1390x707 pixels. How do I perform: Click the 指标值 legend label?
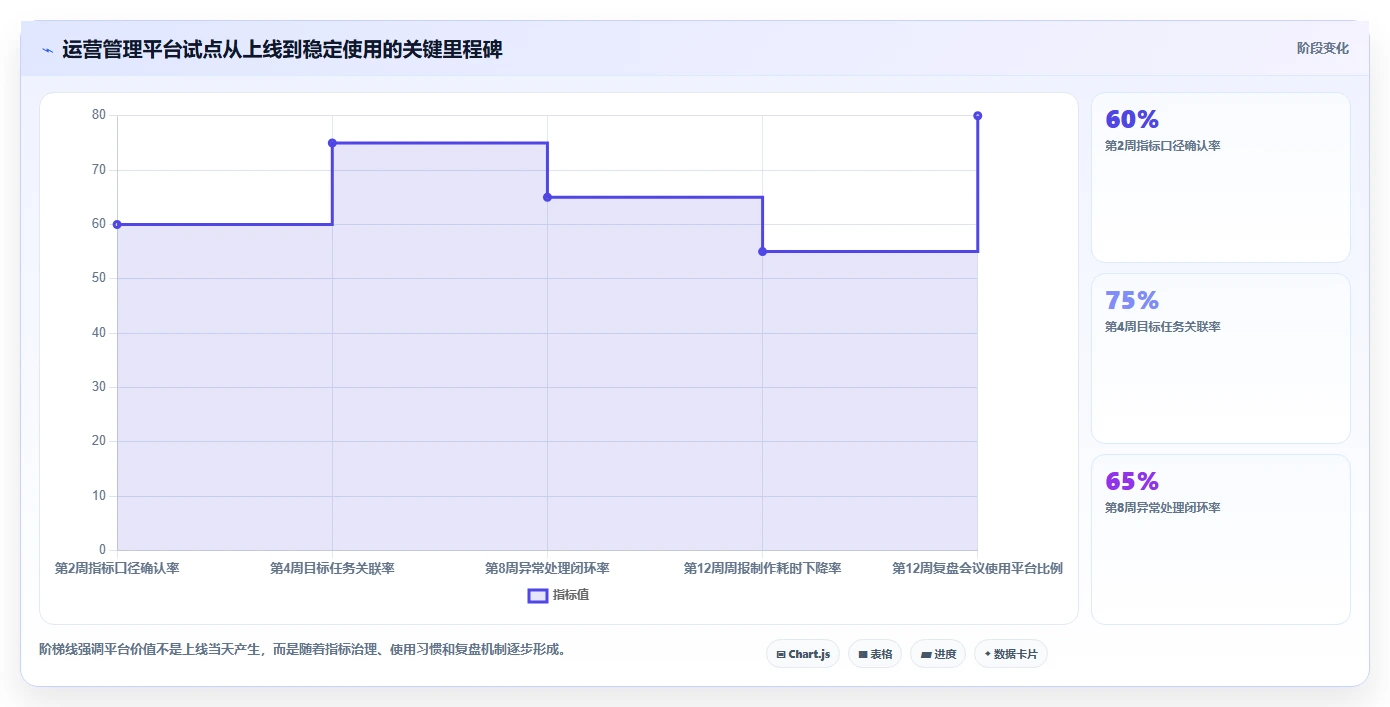(x=571, y=595)
